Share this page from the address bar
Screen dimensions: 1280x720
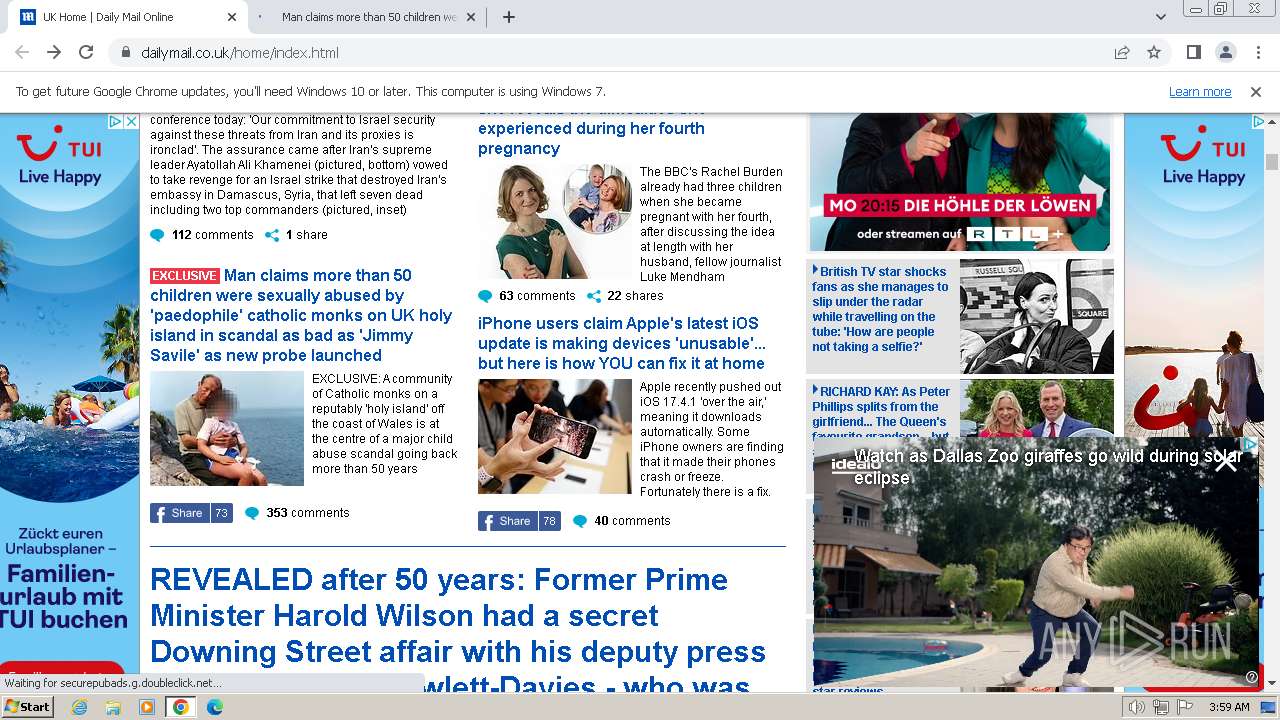(1122, 53)
